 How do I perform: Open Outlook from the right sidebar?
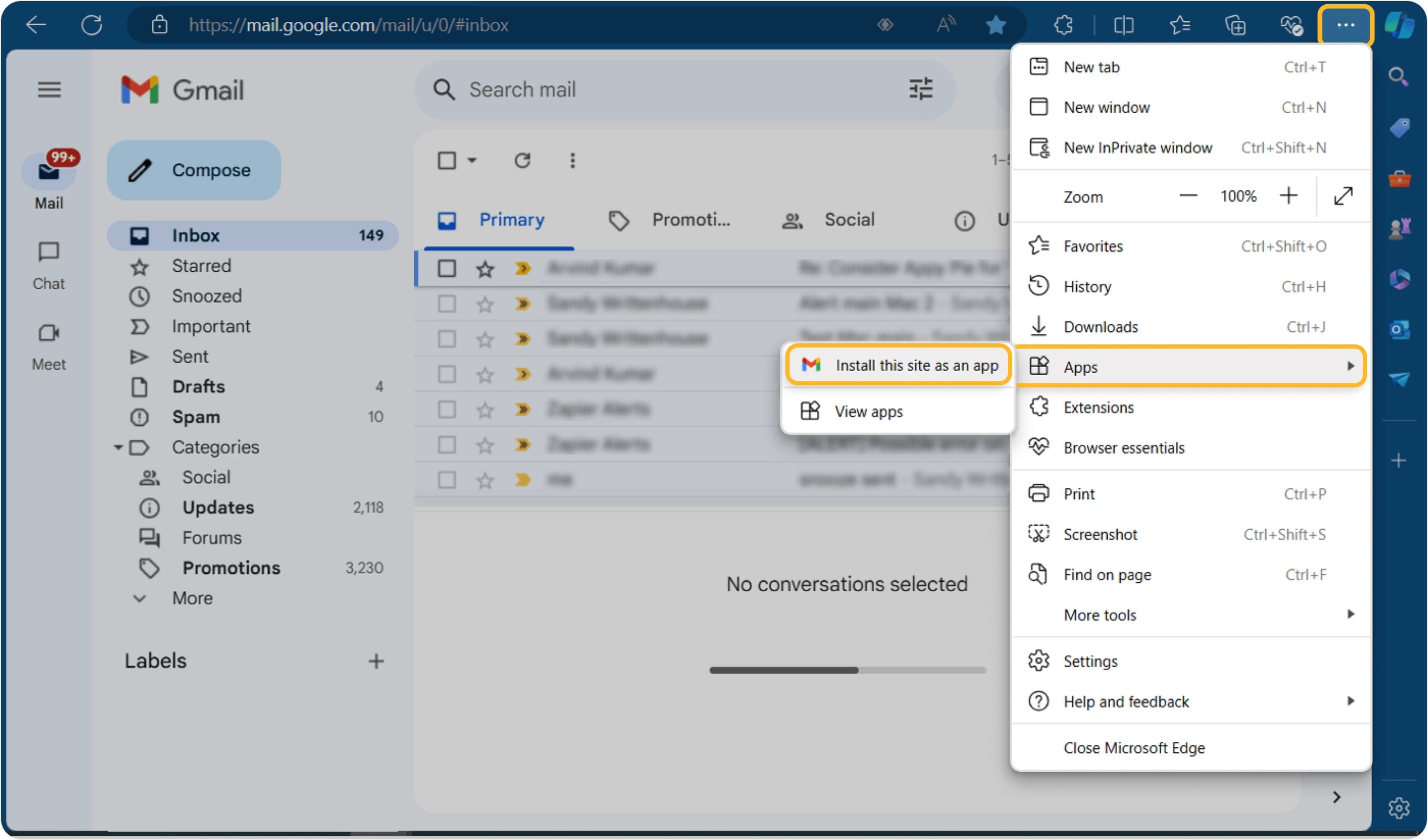point(1399,330)
